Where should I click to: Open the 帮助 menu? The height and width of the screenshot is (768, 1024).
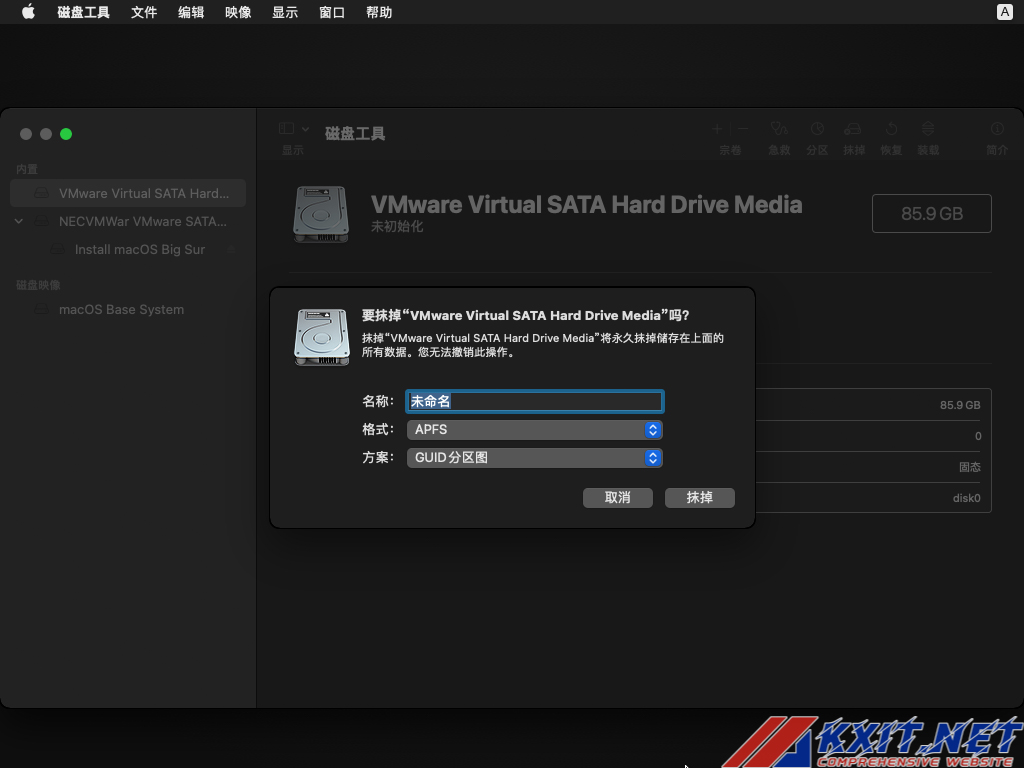(379, 12)
